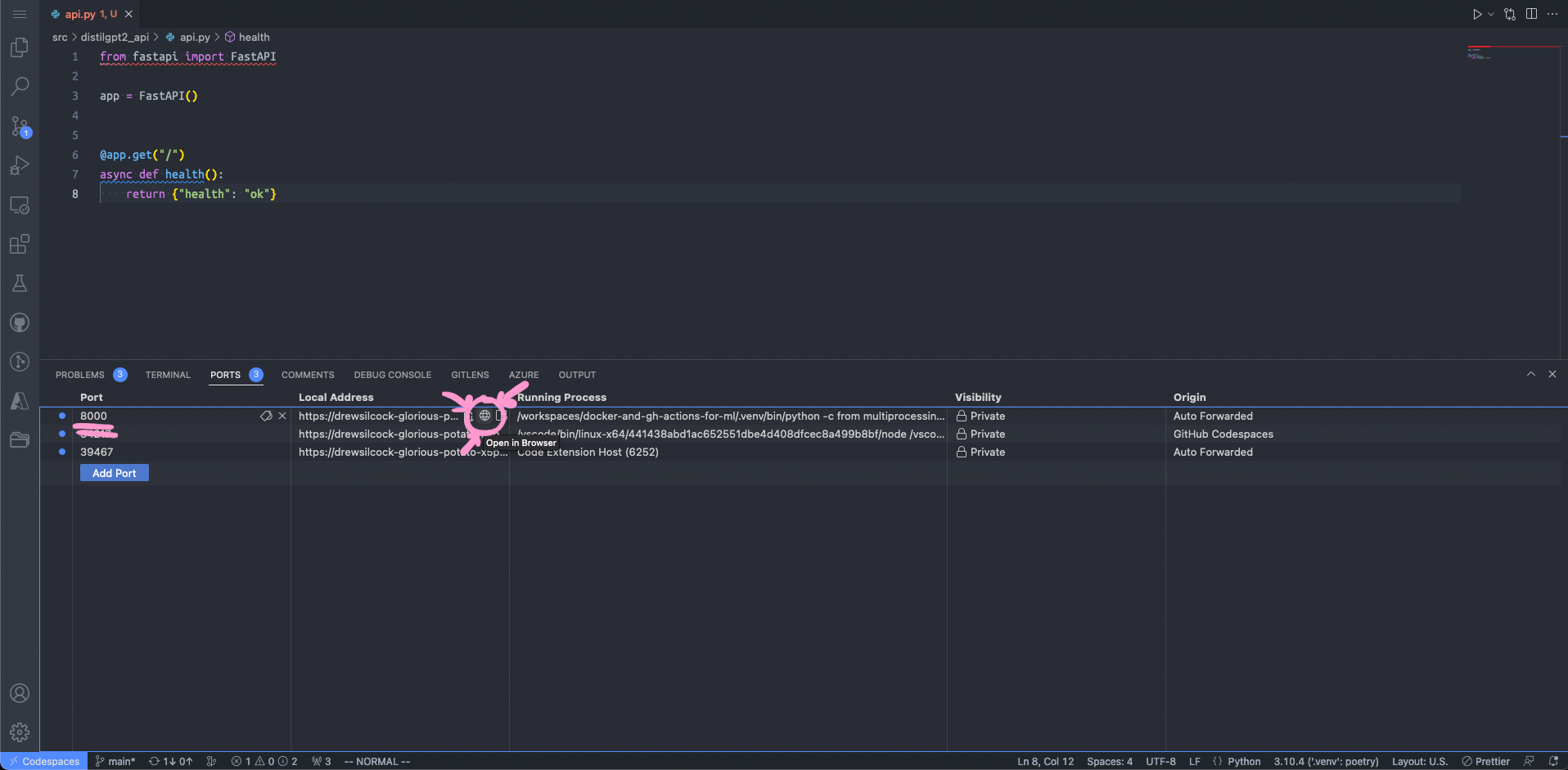Image resolution: width=1568 pixels, height=770 pixels.
Task: Switch to the Debug Console tab
Action: click(x=392, y=375)
